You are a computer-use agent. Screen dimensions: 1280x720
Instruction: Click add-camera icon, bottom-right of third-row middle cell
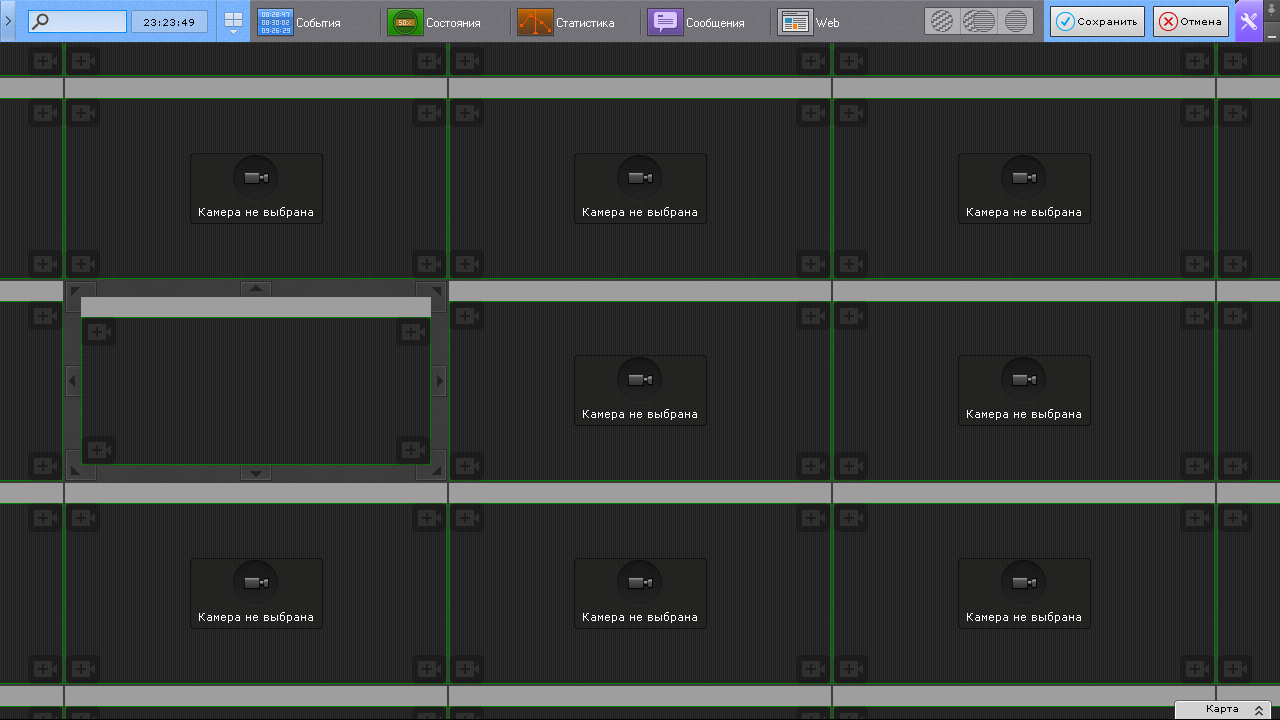(813, 668)
